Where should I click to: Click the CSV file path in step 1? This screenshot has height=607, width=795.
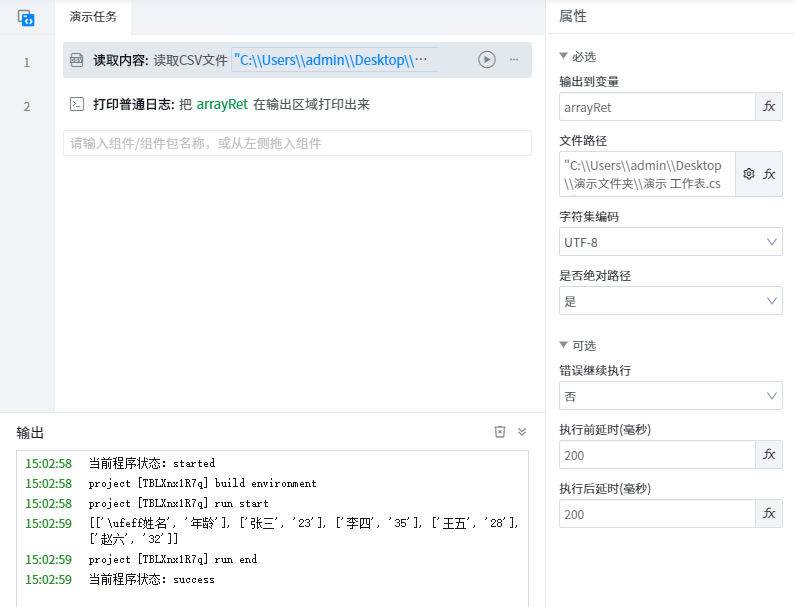pos(335,60)
